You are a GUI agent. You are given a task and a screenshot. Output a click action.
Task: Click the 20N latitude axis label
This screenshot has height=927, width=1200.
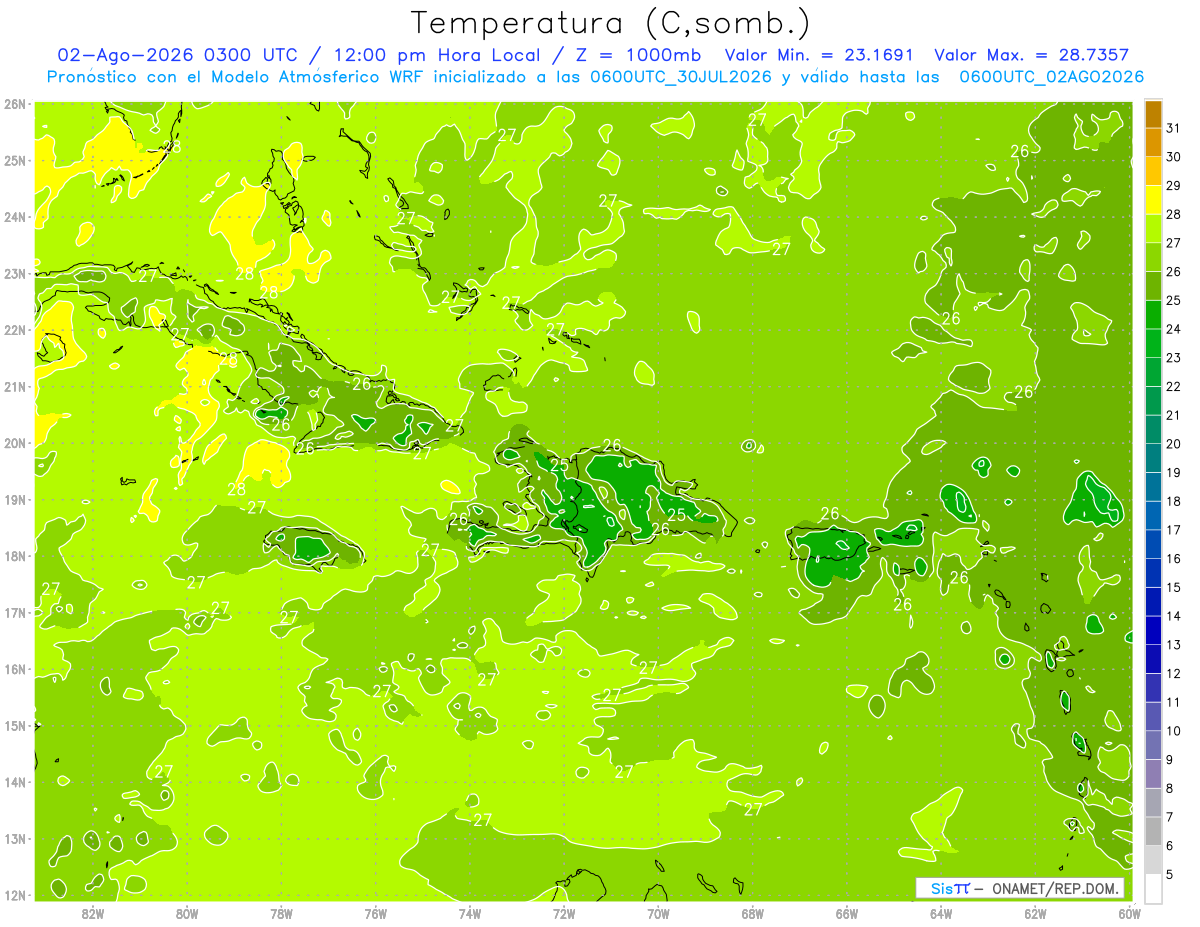15,443
